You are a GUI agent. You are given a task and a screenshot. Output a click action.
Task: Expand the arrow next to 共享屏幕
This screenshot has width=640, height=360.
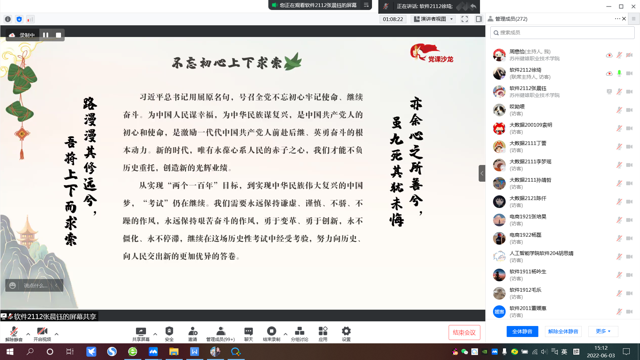[155, 334]
